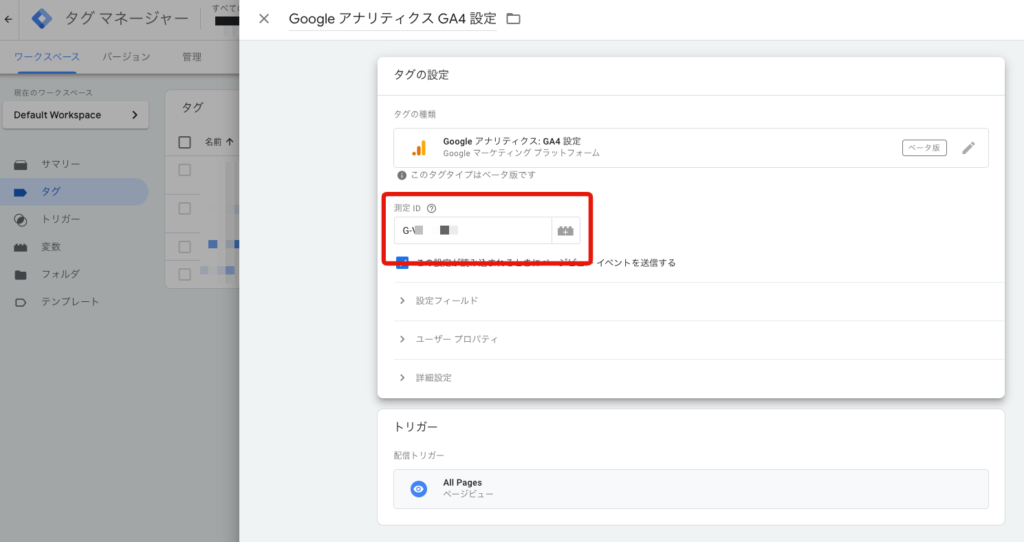Open the Default Workspace selector

tap(76, 115)
